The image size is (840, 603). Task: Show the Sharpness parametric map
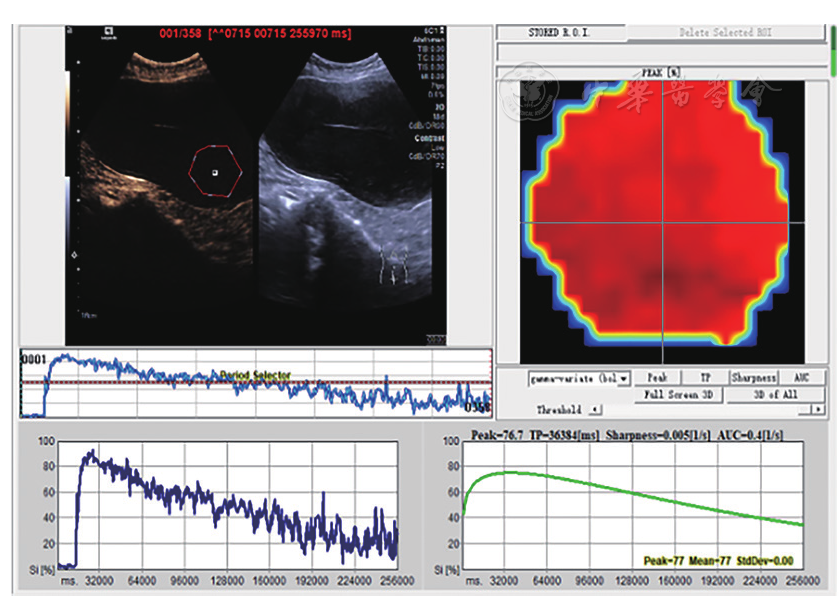click(x=753, y=378)
